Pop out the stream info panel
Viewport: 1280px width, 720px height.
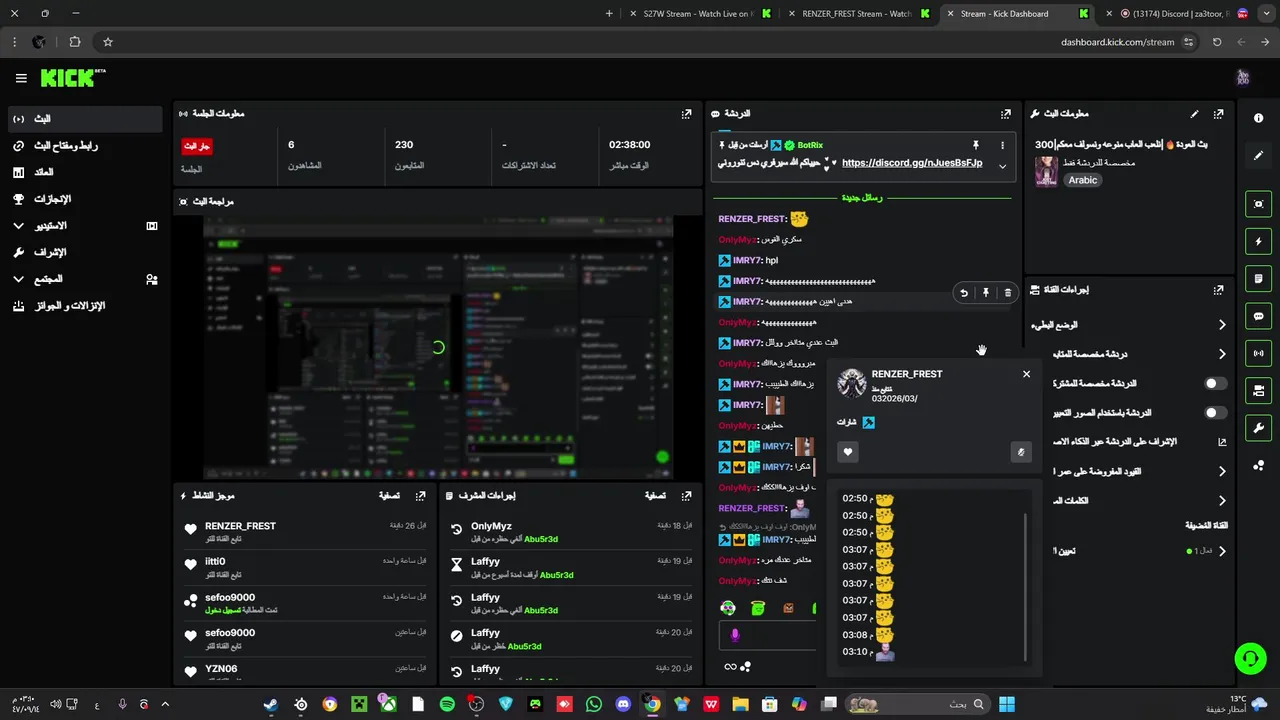point(1218,114)
